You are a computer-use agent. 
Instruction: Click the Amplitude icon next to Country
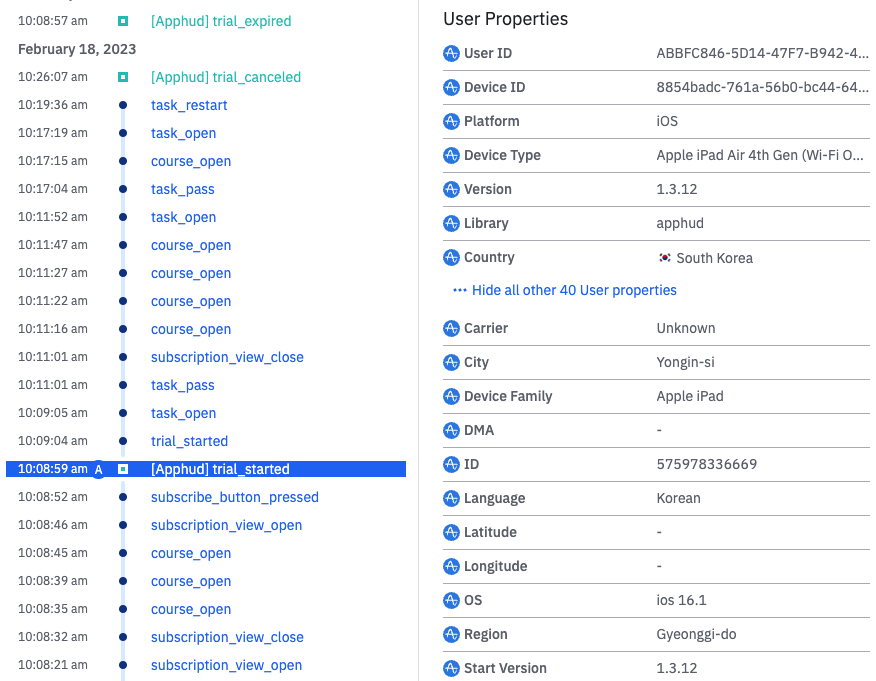(x=451, y=257)
